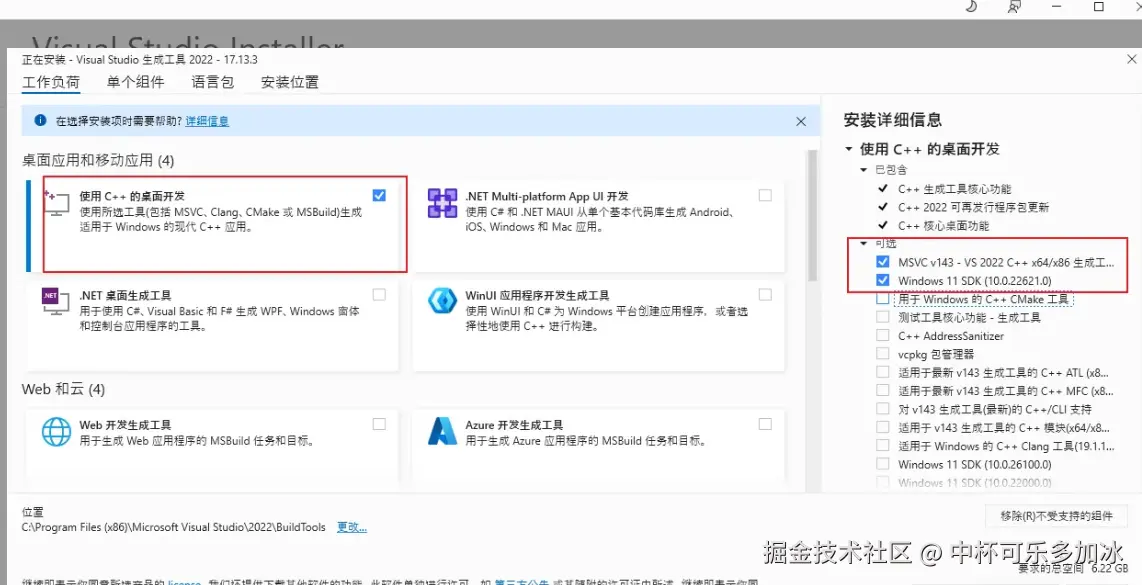Image resolution: width=1142 pixels, height=585 pixels.
Task: Click the night mode moon icon in title bar
Action: tap(972, 7)
